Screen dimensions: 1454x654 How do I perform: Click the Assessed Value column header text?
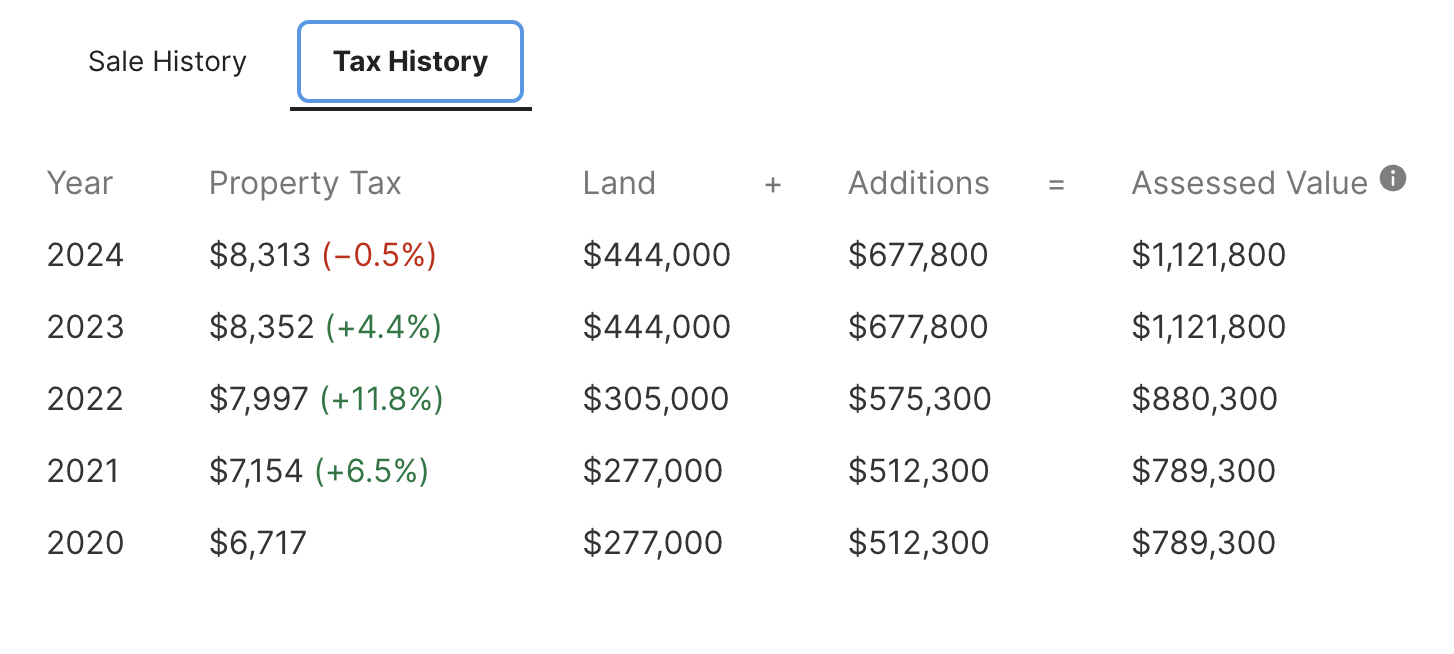pyautogui.click(x=1249, y=184)
